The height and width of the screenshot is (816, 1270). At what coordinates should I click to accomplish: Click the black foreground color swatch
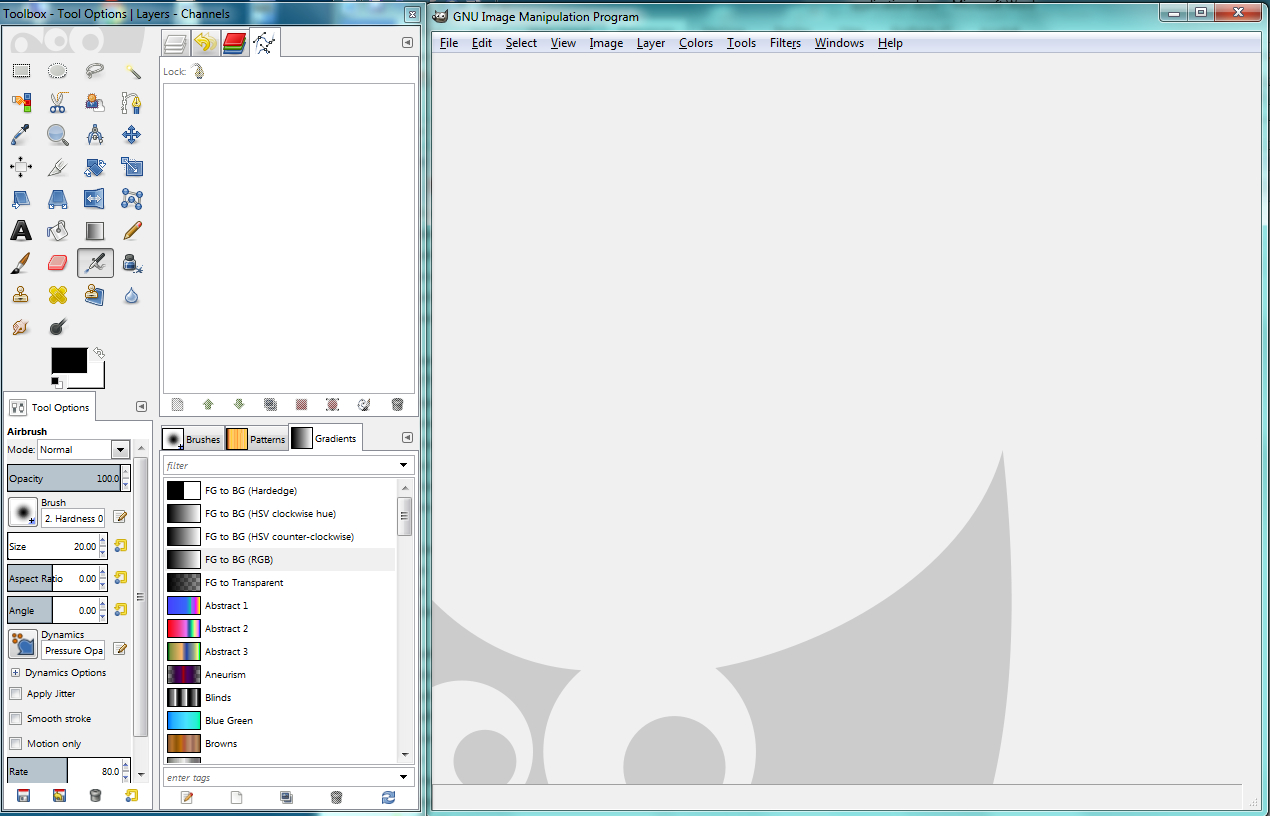[x=68, y=361]
